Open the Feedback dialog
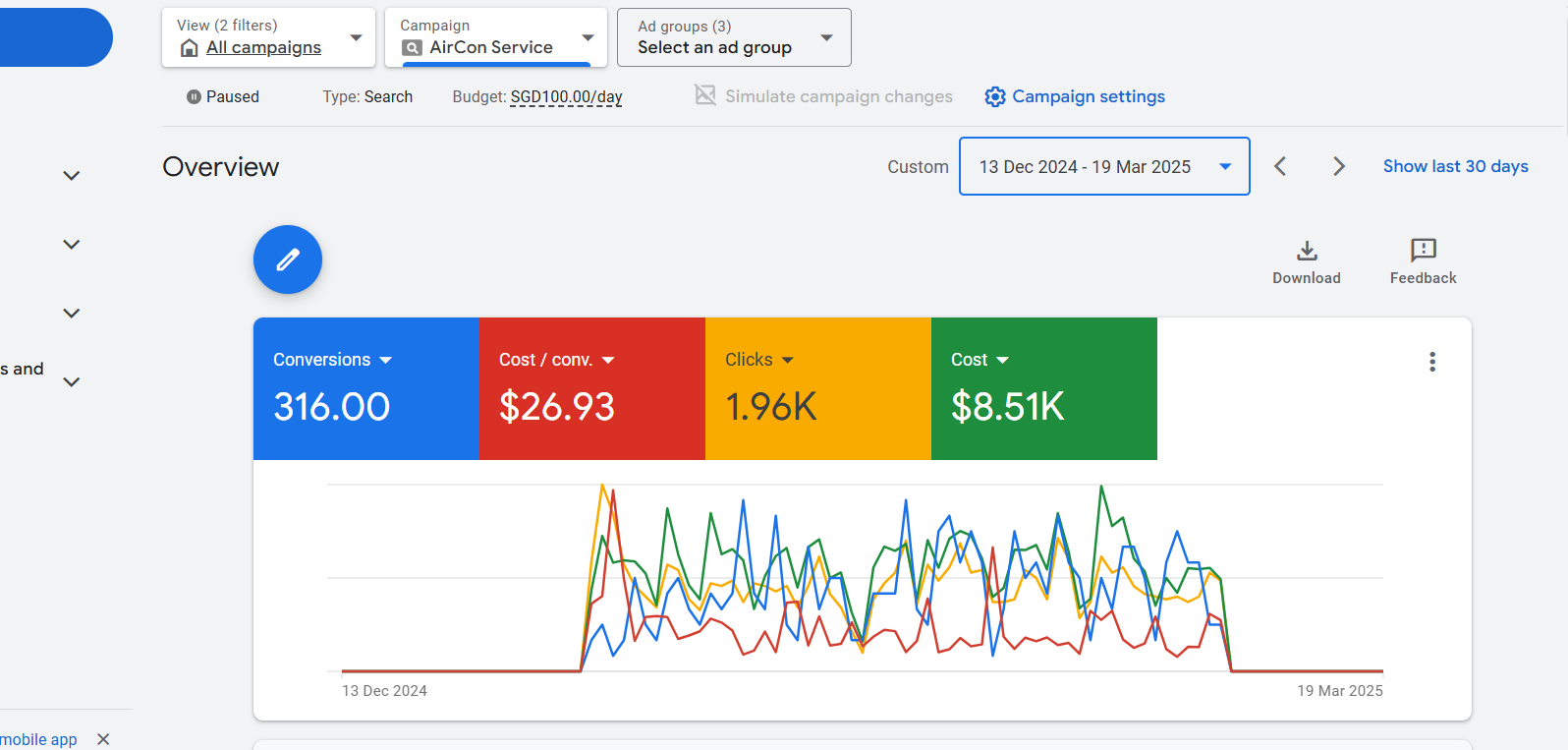 1423,261
